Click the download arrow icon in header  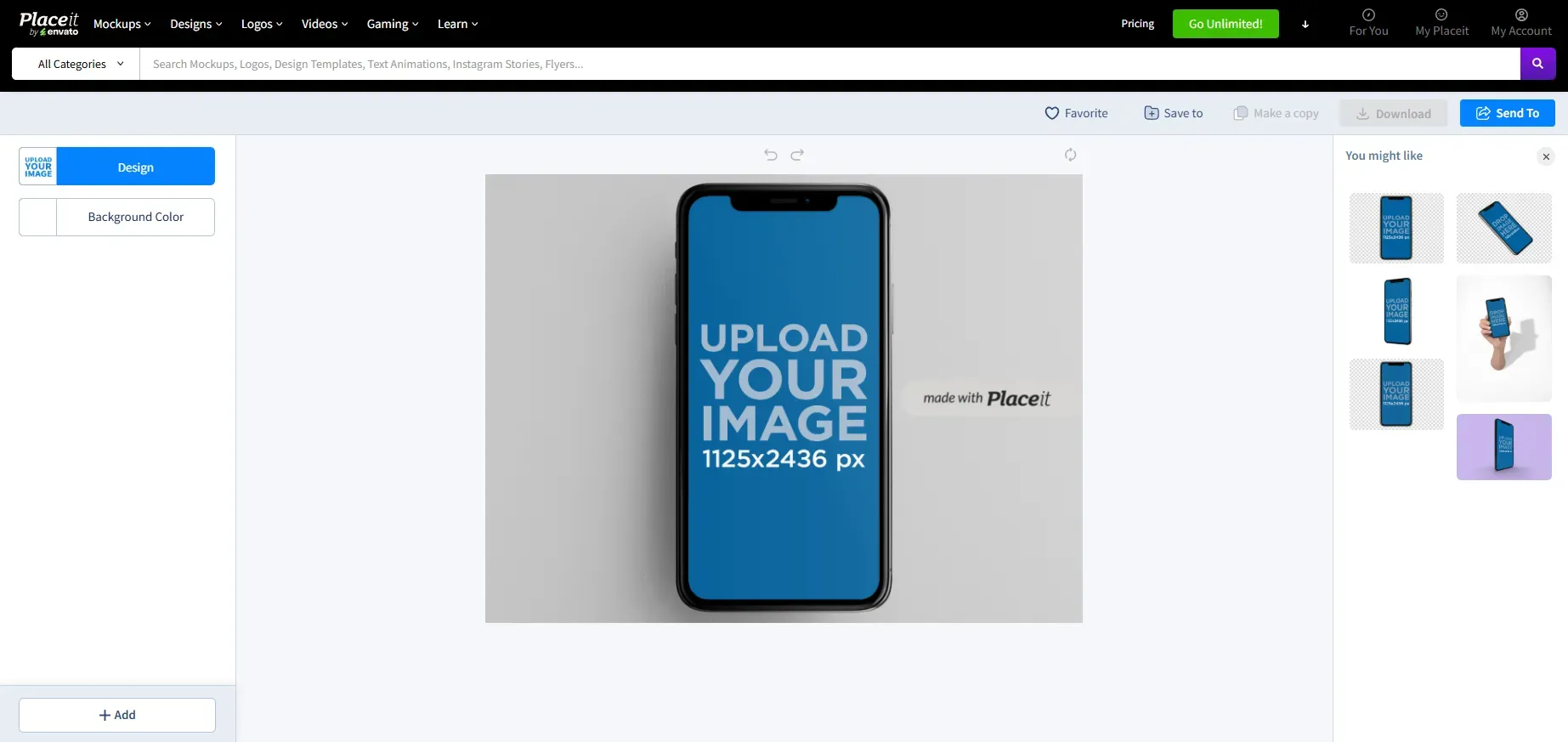pyautogui.click(x=1305, y=25)
